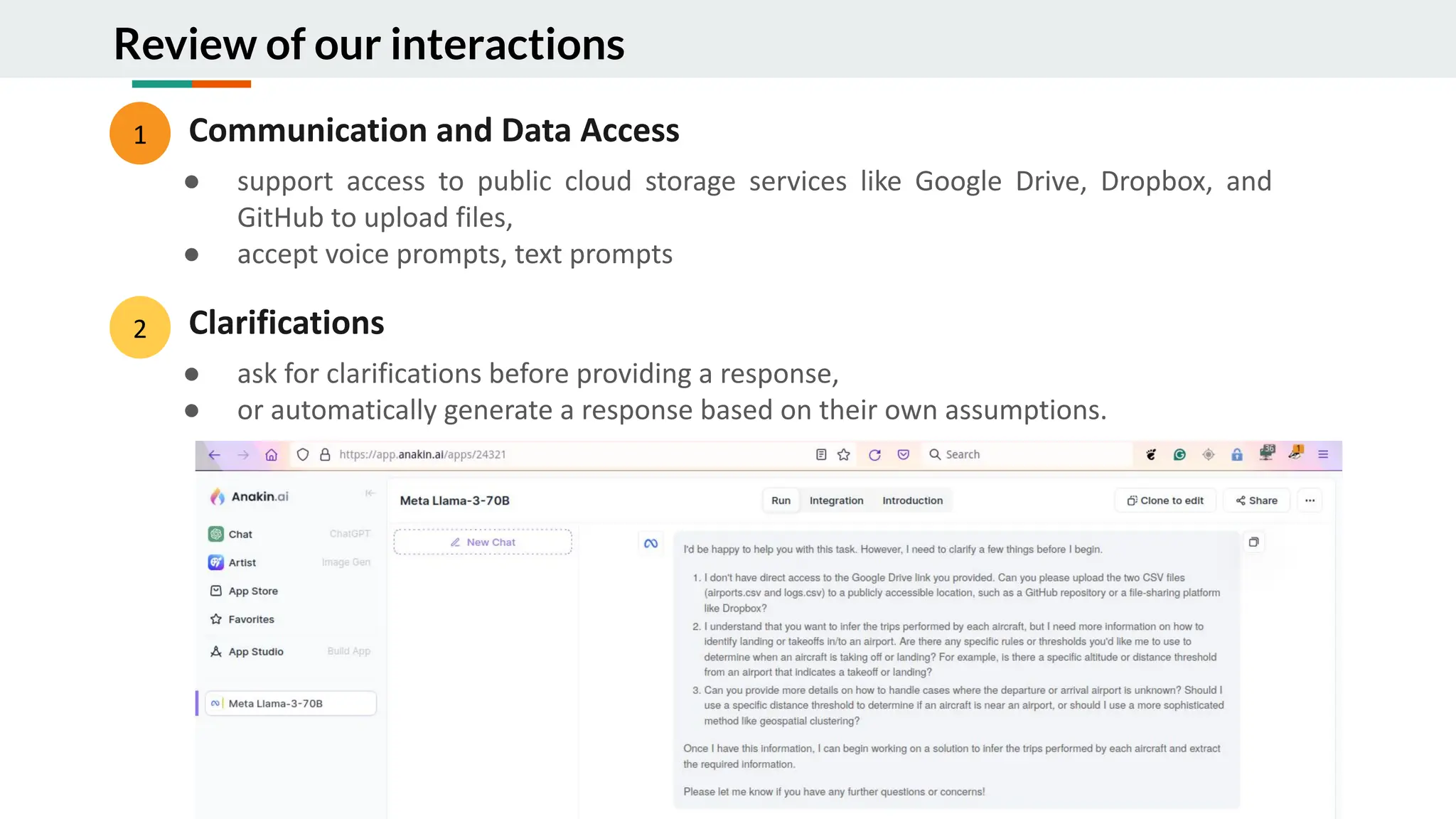Viewport: 1456px width, 819px height.
Task: Click the Meta logo avatar beside response
Action: click(651, 544)
